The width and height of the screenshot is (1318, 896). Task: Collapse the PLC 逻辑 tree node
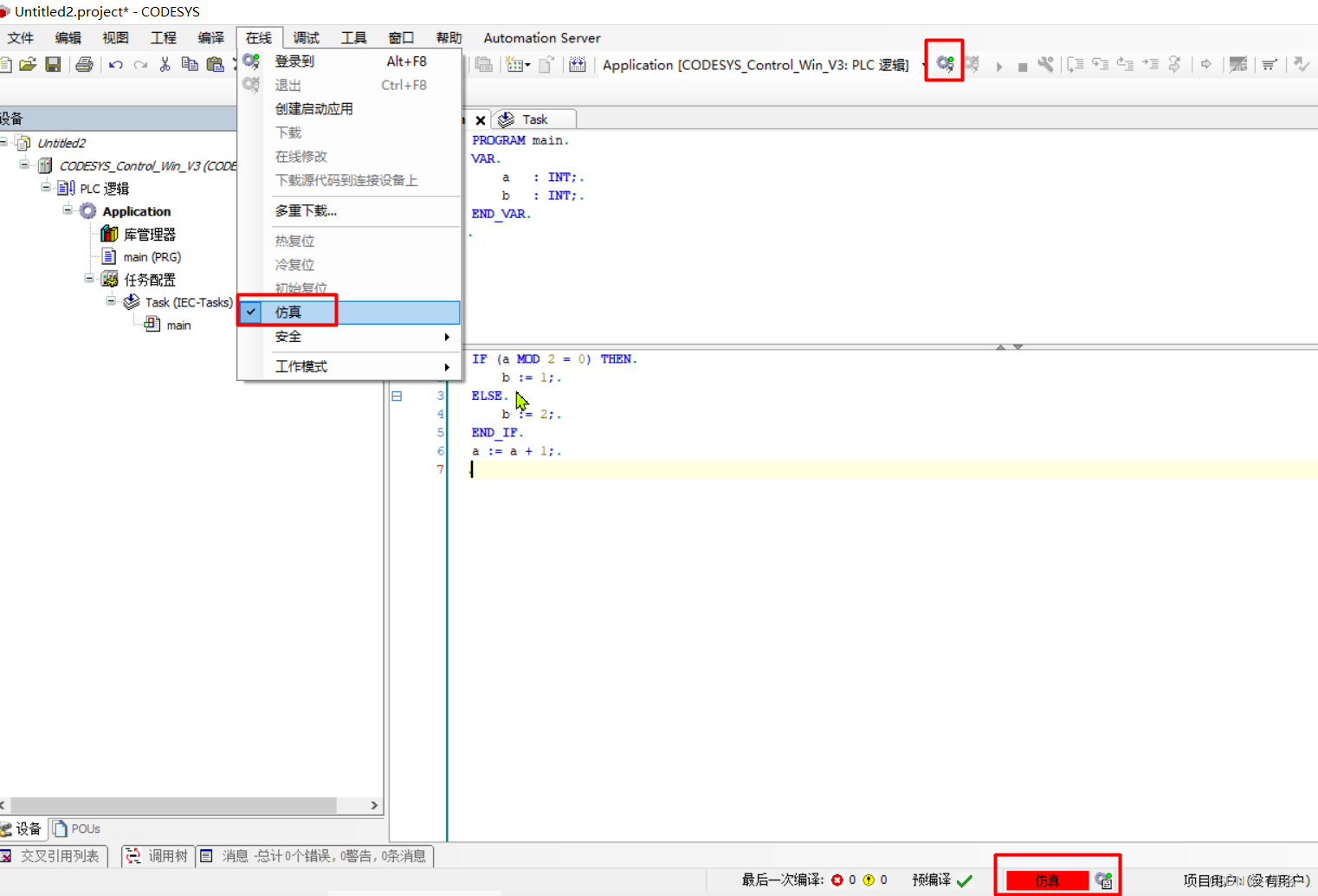click(46, 187)
